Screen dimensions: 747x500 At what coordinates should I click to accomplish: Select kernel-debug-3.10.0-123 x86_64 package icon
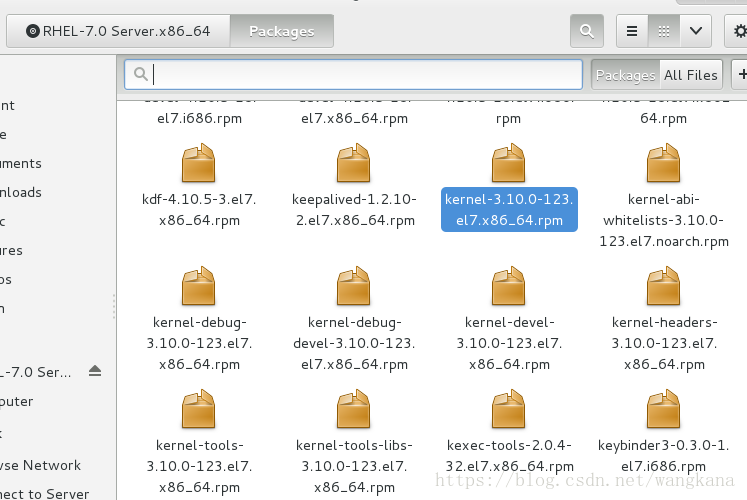coord(199,286)
